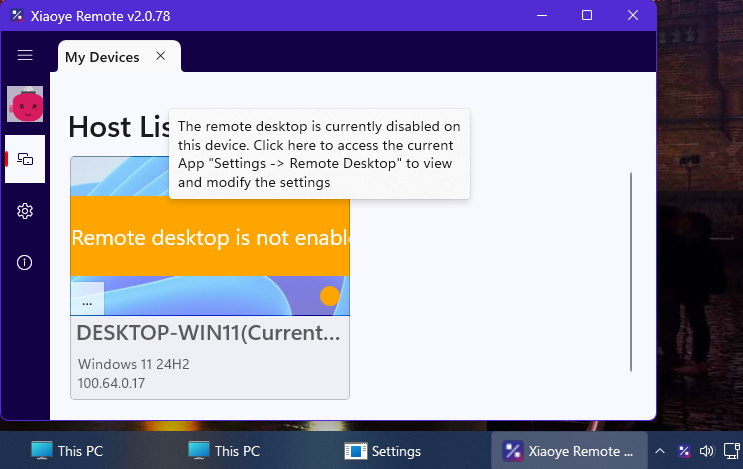Click the remote desktop disabled tooltip message

319,154
